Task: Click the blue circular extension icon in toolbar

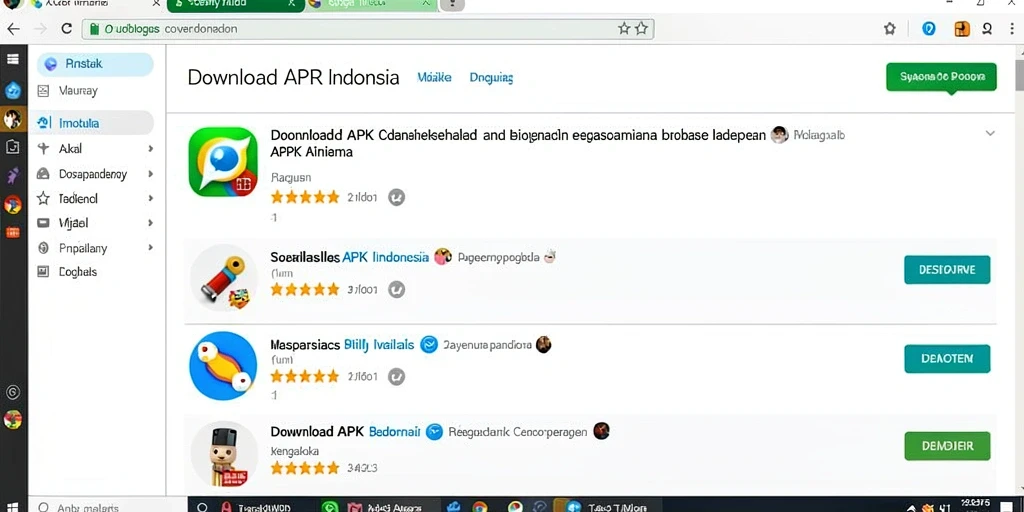Action: pos(929,29)
